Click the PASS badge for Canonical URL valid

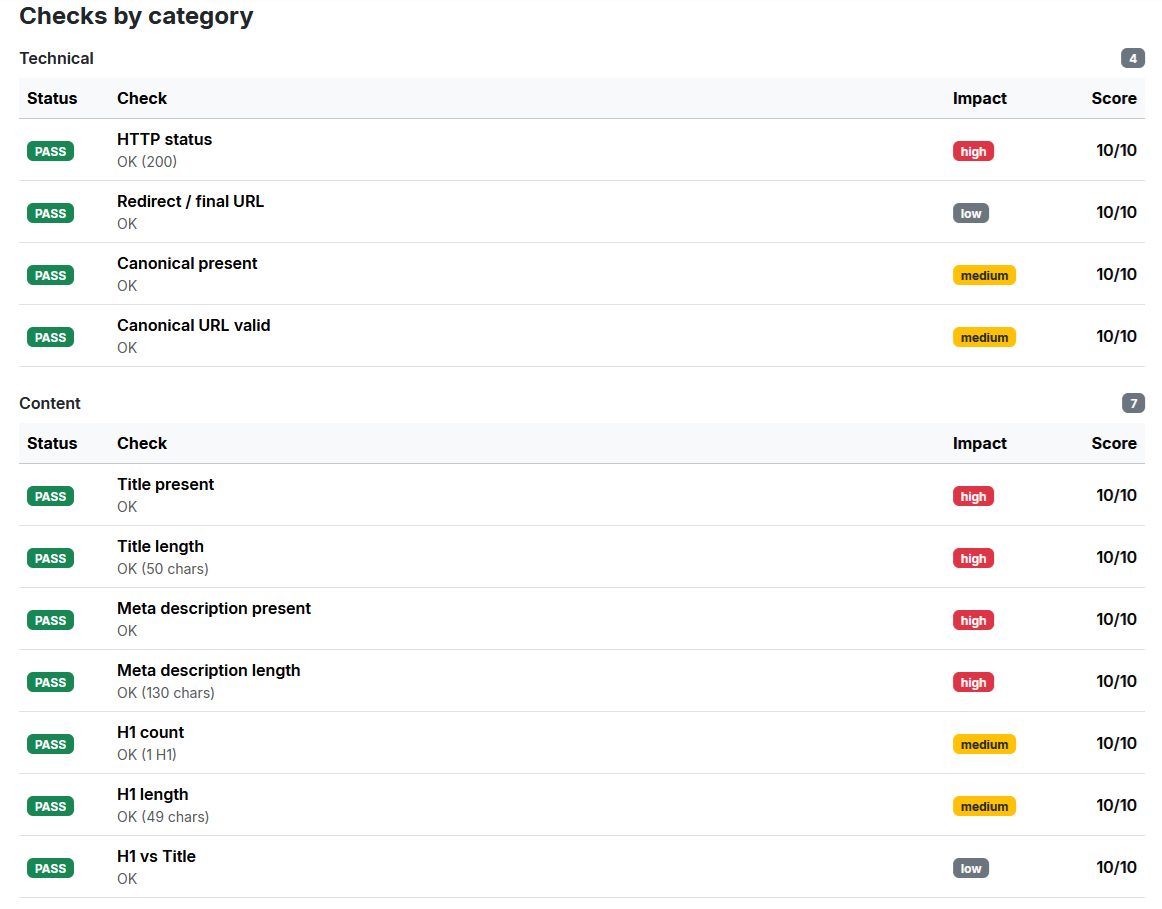click(50, 338)
